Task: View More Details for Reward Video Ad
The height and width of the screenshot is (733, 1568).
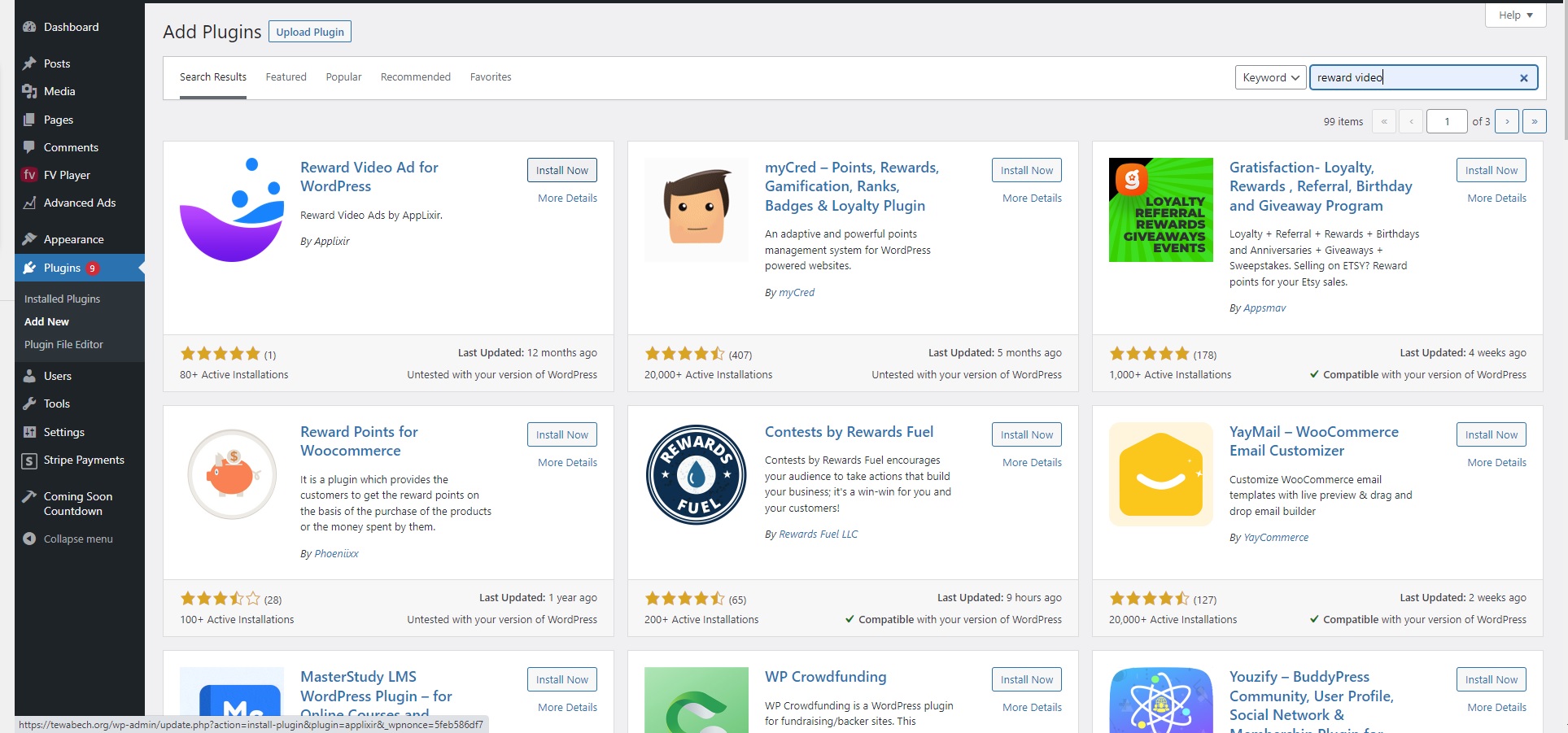Action: [x=567, y=198]
